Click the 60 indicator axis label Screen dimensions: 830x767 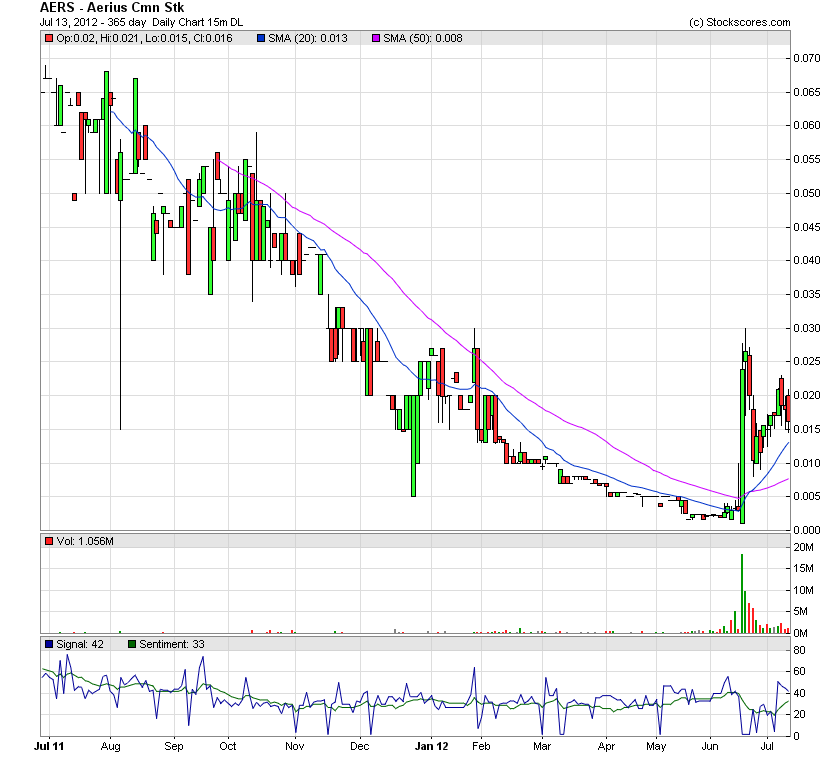(x=799, y=672)
